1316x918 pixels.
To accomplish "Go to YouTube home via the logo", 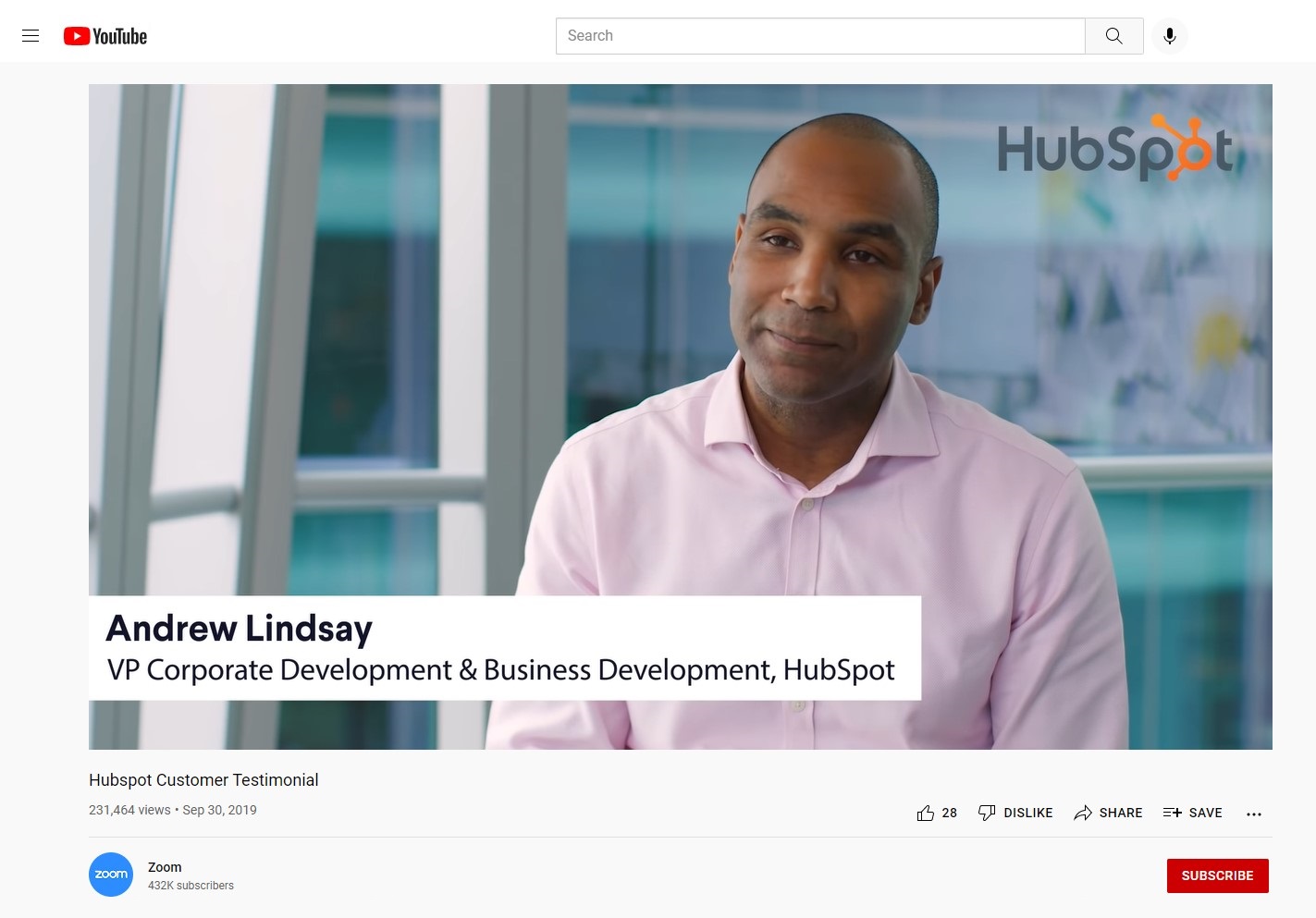I will (x=105, y=36).
